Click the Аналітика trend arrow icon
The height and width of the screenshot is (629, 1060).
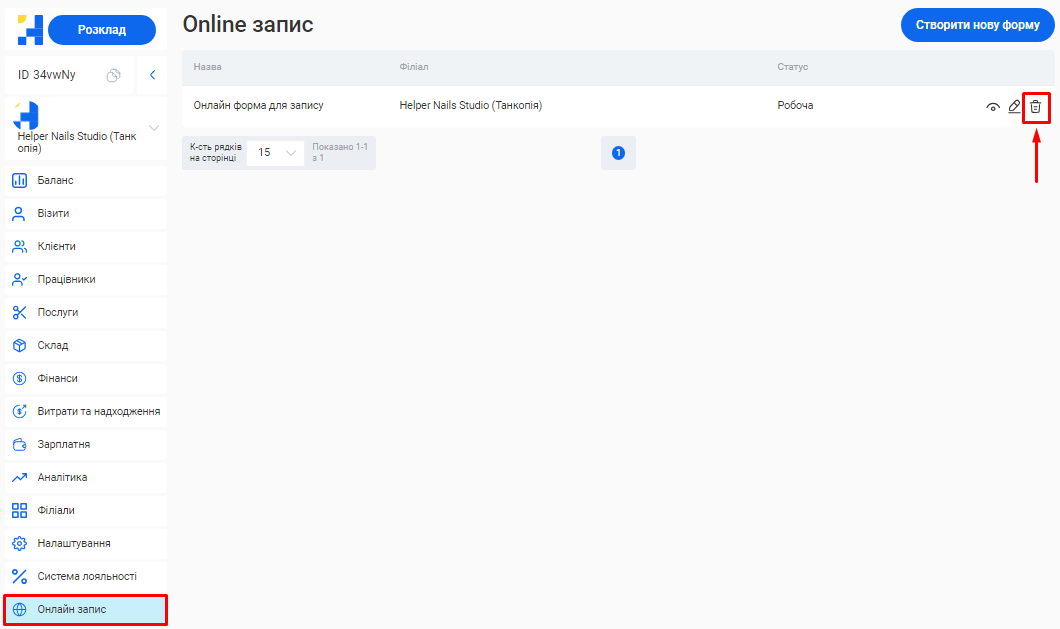click(19, 478)
